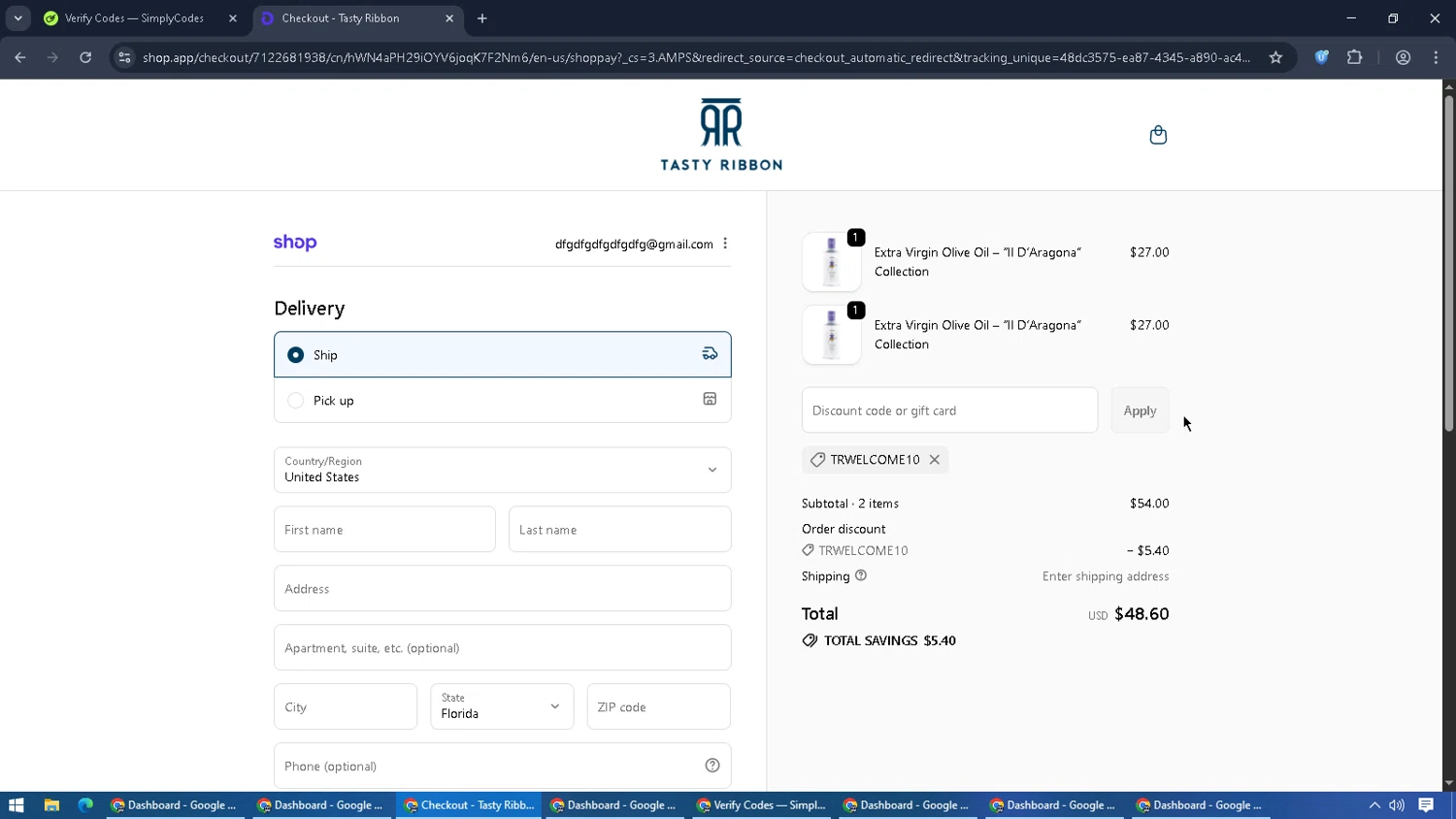
Task: Click the Phone (optional) field
Action: 502,766
